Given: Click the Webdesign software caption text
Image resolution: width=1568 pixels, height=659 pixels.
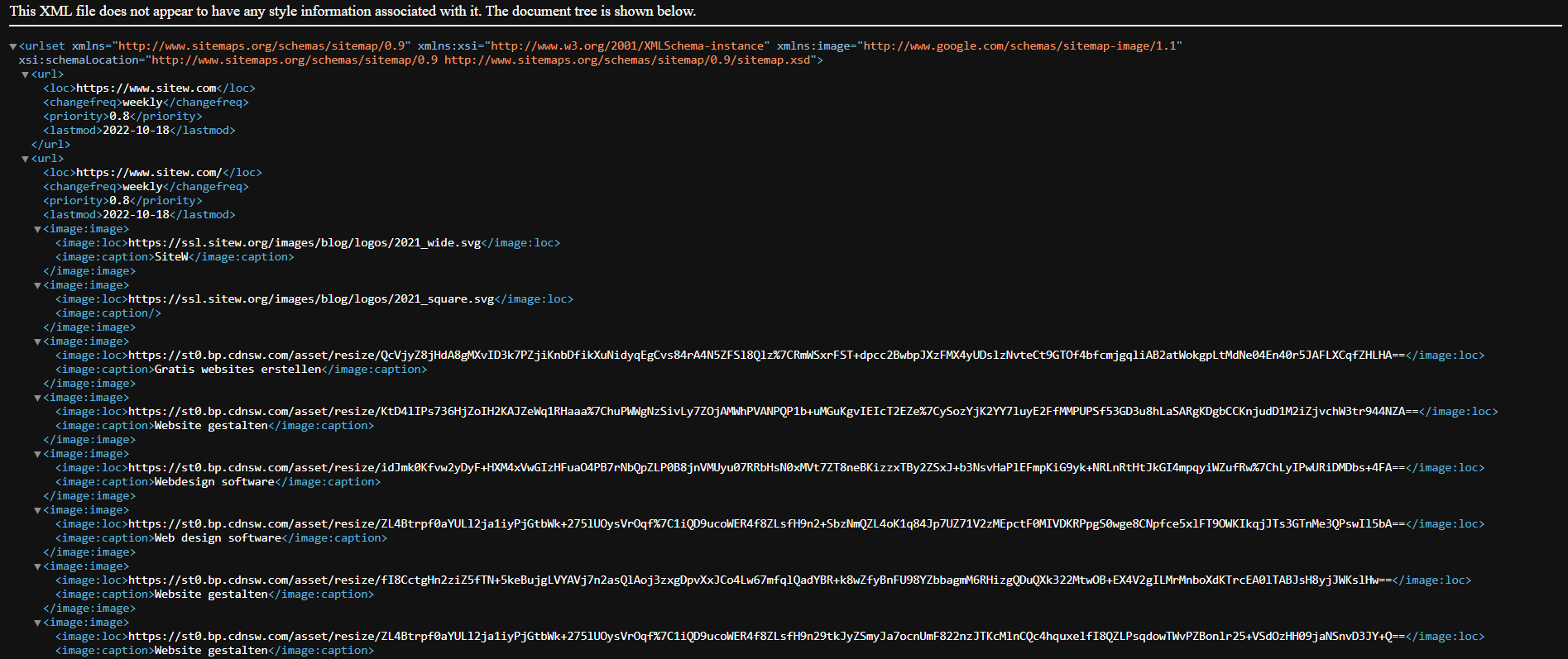Looking at the screenshot, I should tap(214, 482).
